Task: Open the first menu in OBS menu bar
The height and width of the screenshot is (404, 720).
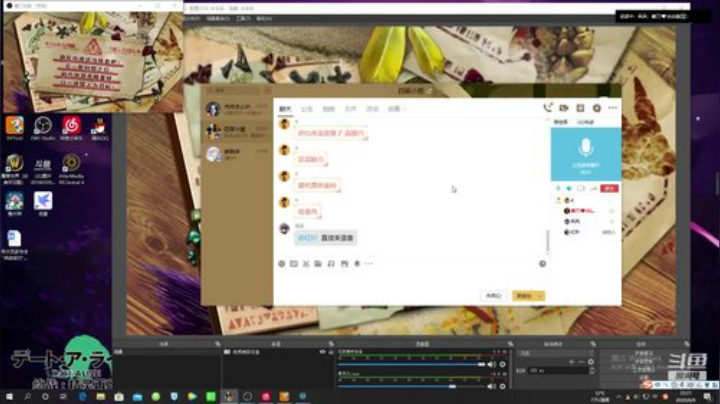Action: coord(192,19)
